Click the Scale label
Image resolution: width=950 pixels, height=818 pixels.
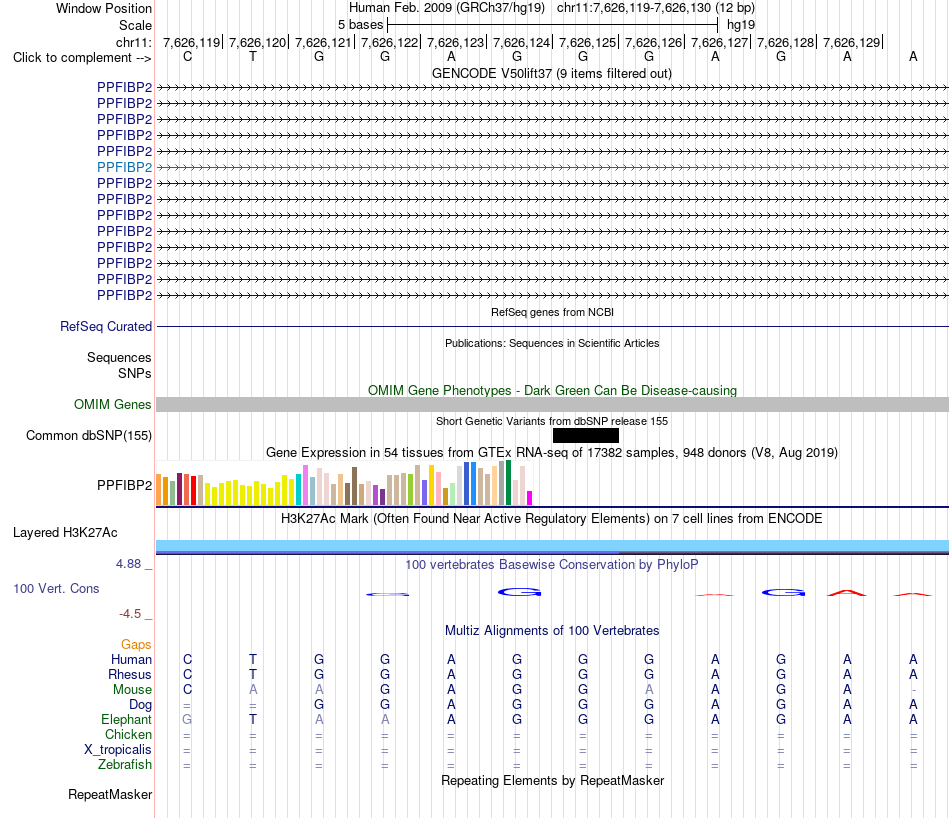[x=135, y=25]
